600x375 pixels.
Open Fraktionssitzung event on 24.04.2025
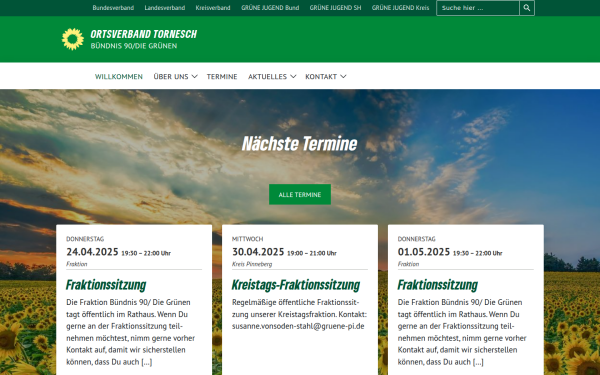(x=106, y=285)
